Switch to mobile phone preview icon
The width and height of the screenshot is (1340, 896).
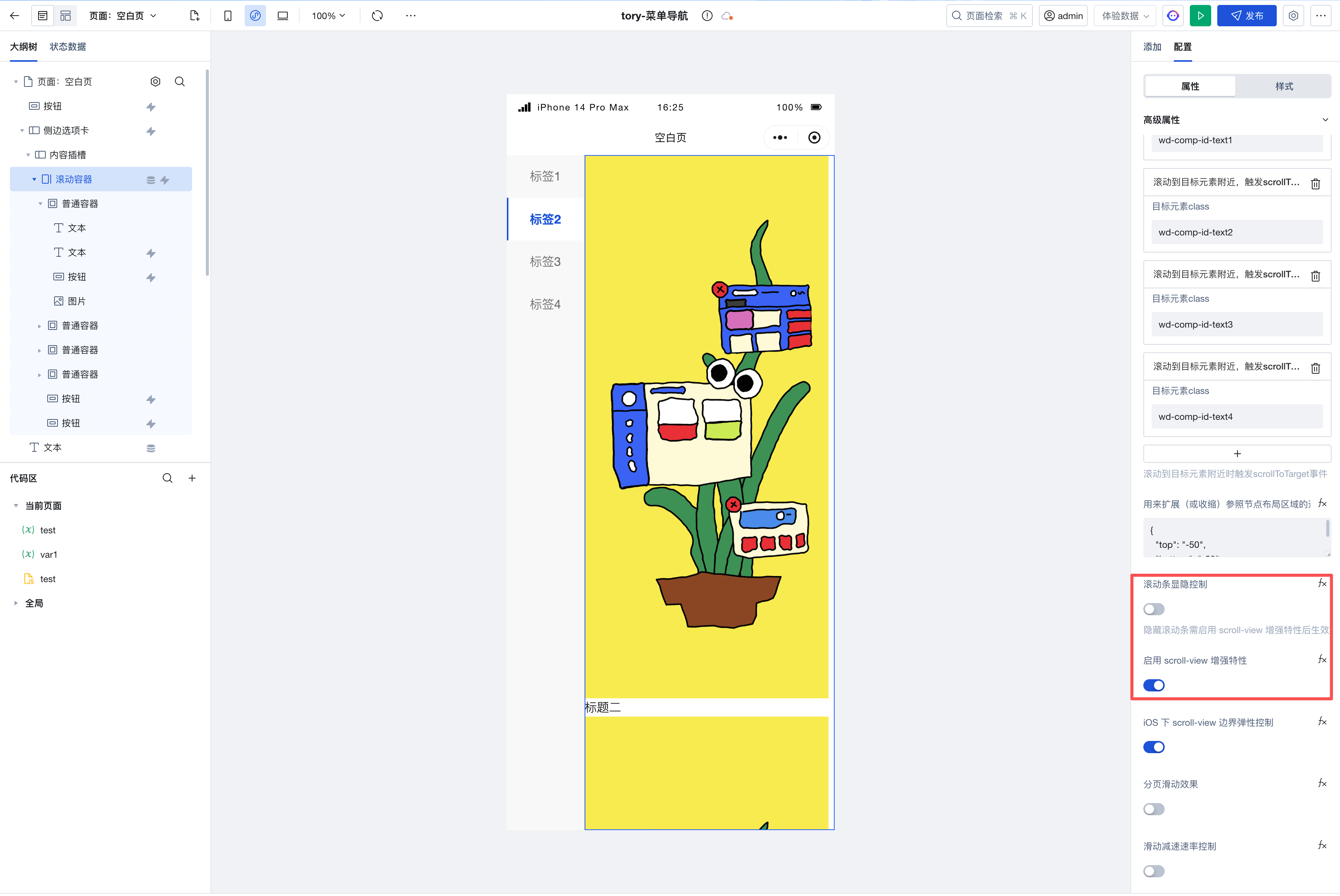click(x=228, y=16)
